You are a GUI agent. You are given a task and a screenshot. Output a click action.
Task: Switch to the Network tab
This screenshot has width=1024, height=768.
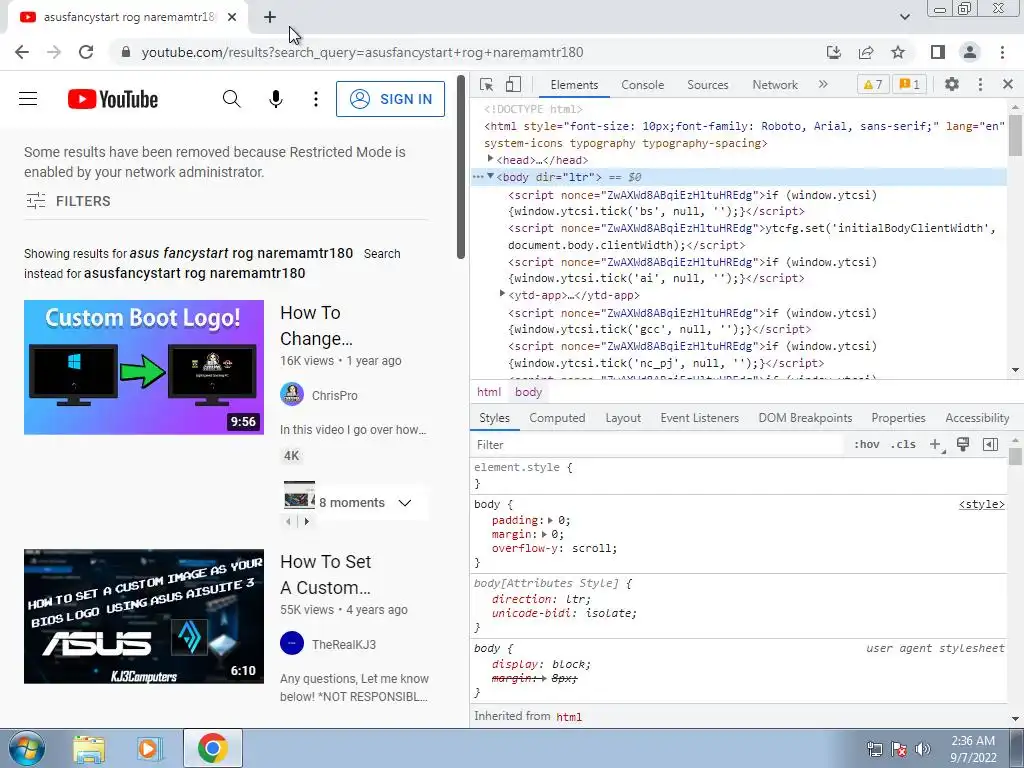point(775,85)
